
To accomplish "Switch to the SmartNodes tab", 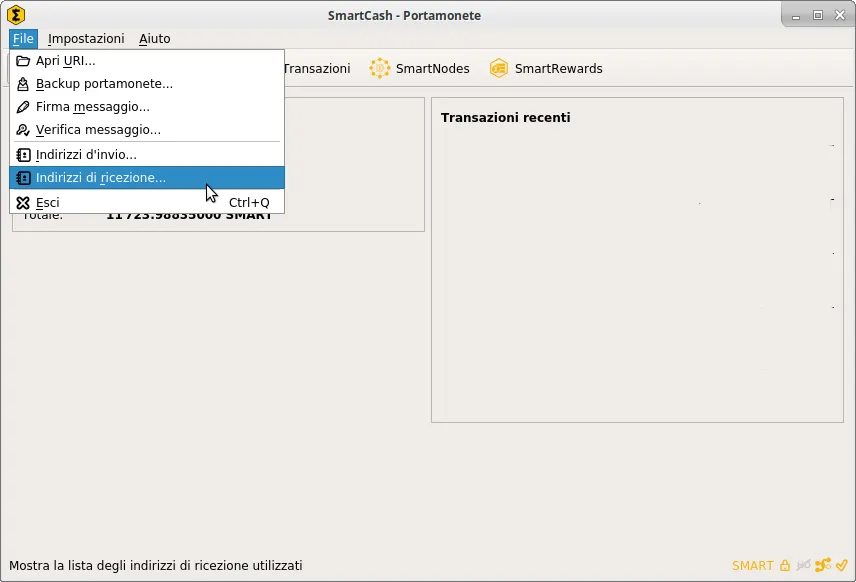I will point(419,68).
